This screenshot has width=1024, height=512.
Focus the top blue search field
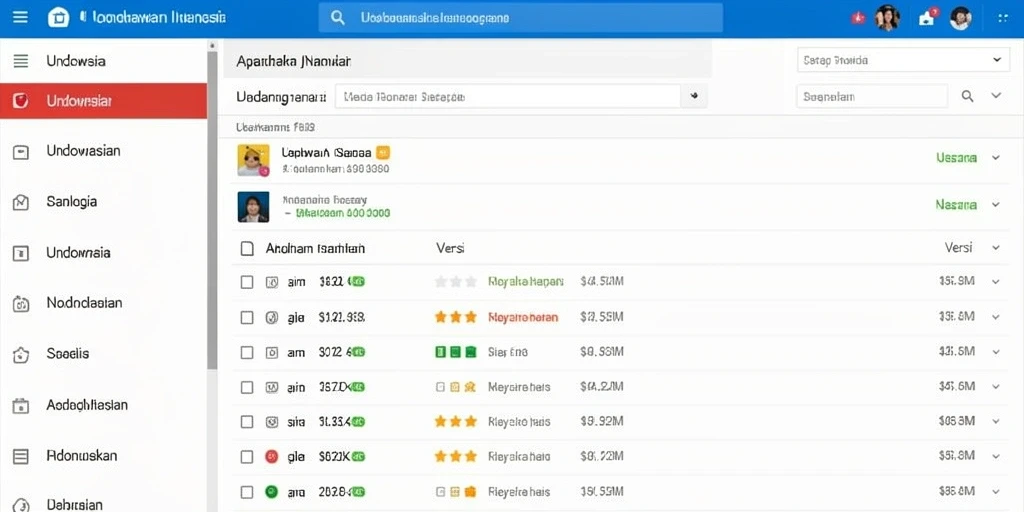pos(520,18)
